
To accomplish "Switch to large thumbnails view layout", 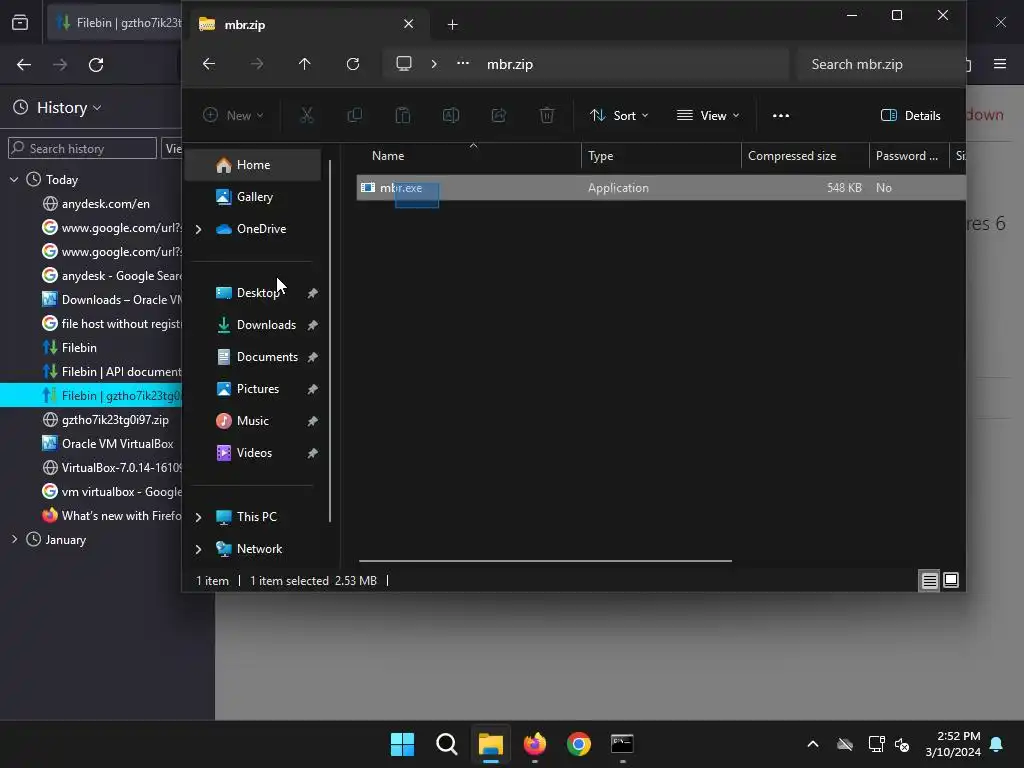I will point(952,581).
